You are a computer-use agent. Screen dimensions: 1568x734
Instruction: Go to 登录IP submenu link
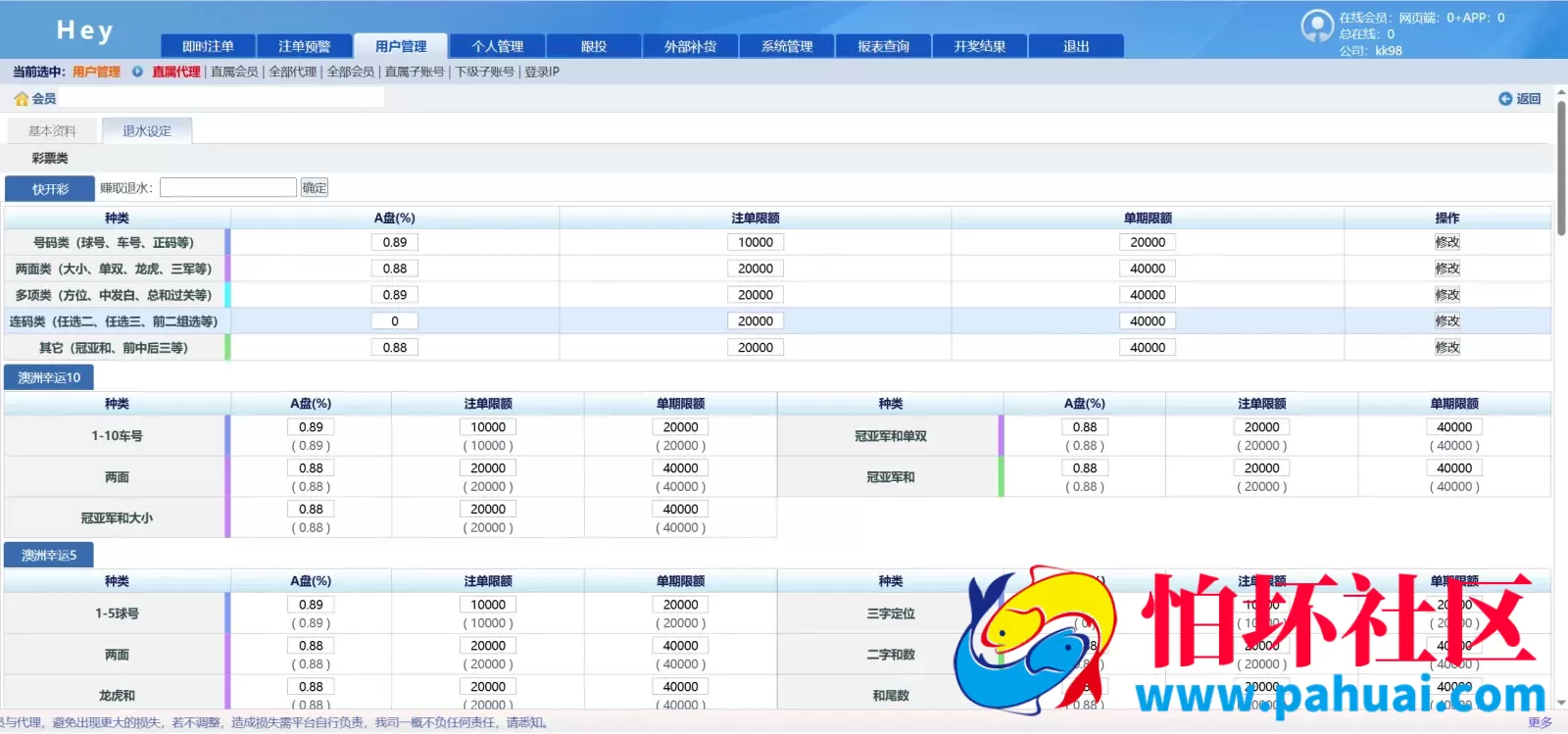pos(542,72)
